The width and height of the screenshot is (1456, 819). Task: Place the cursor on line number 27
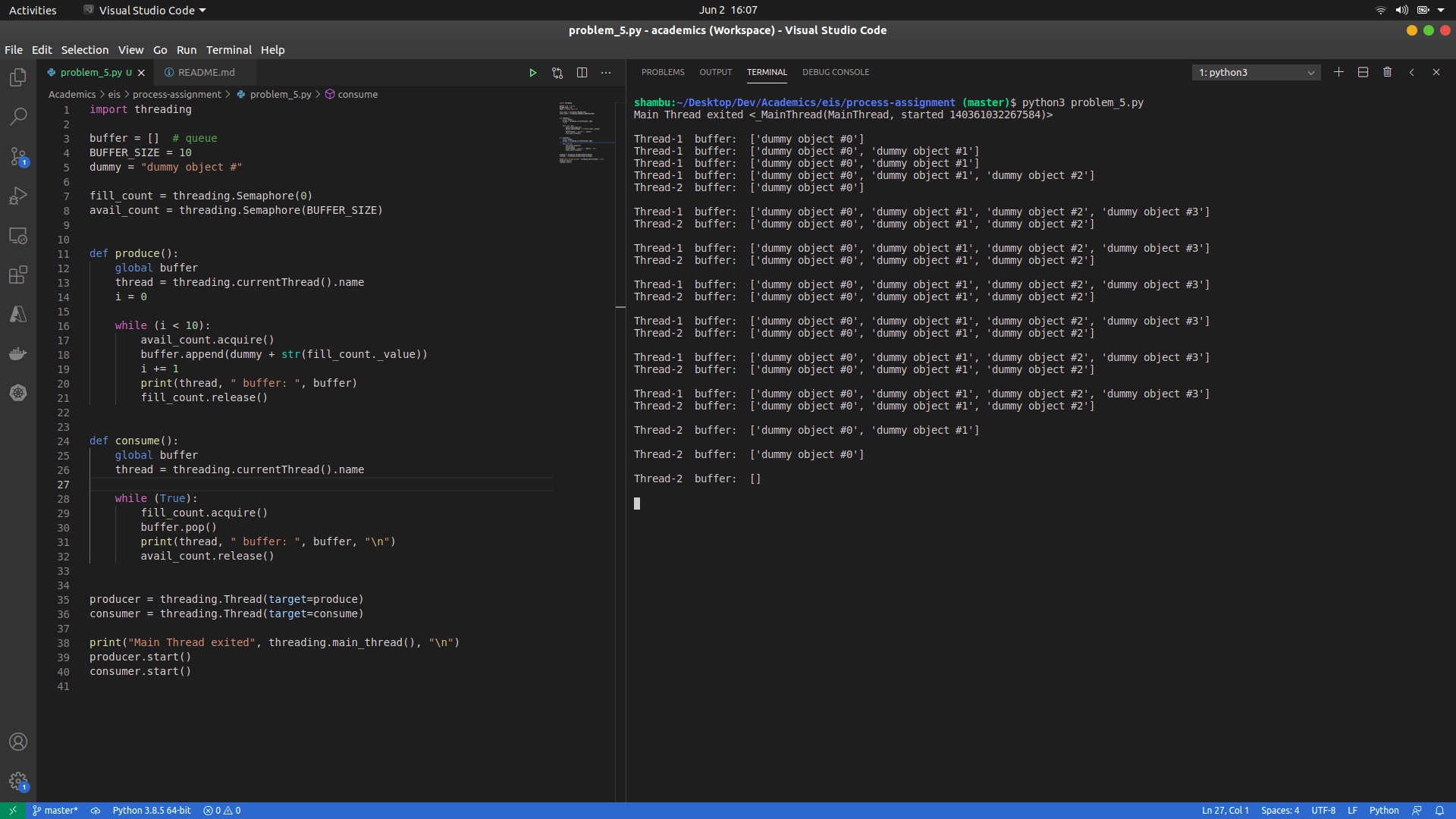pos(63,485)
